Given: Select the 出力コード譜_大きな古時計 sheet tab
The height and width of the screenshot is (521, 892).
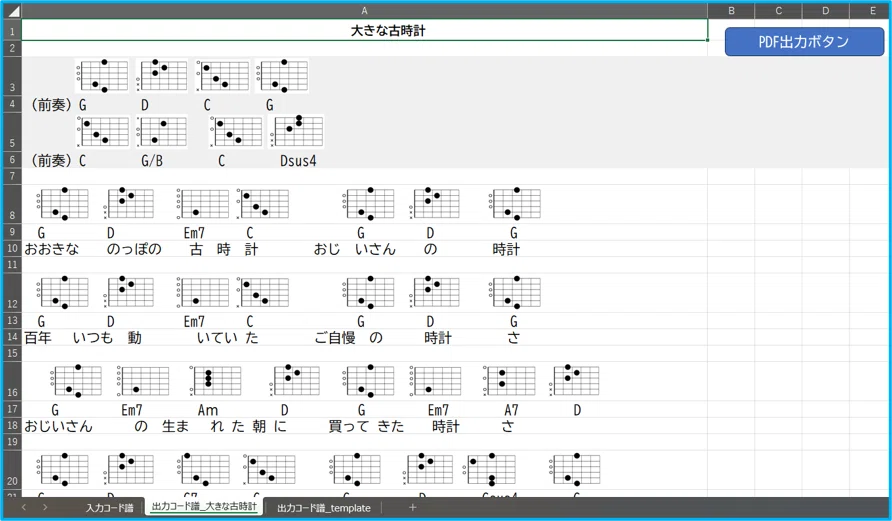Looking at the screenshot, I should pyautogui.click(x=204, y=507).
